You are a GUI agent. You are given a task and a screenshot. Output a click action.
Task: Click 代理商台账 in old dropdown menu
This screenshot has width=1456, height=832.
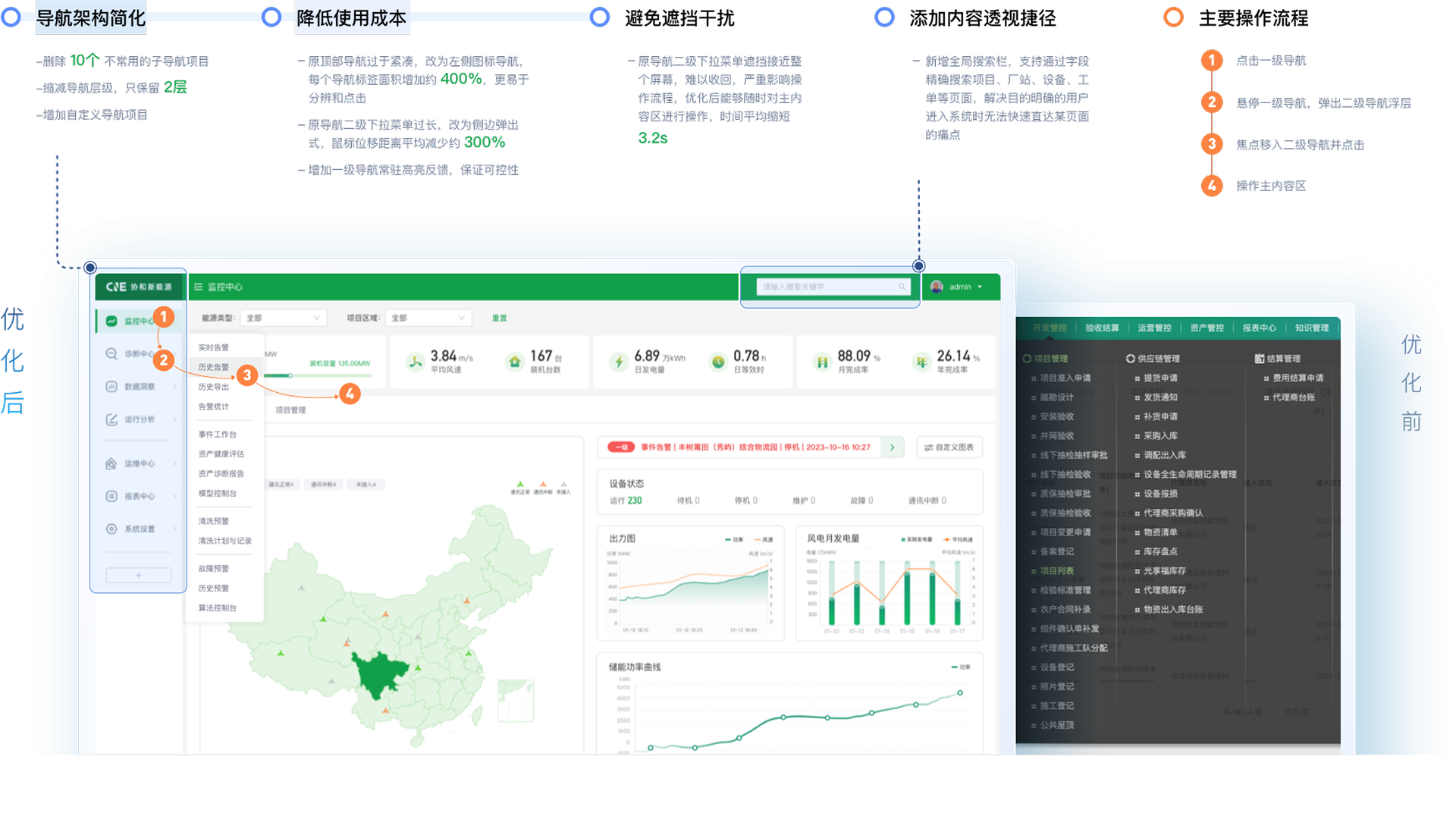pyautogui.click(x=1294, y=397)
